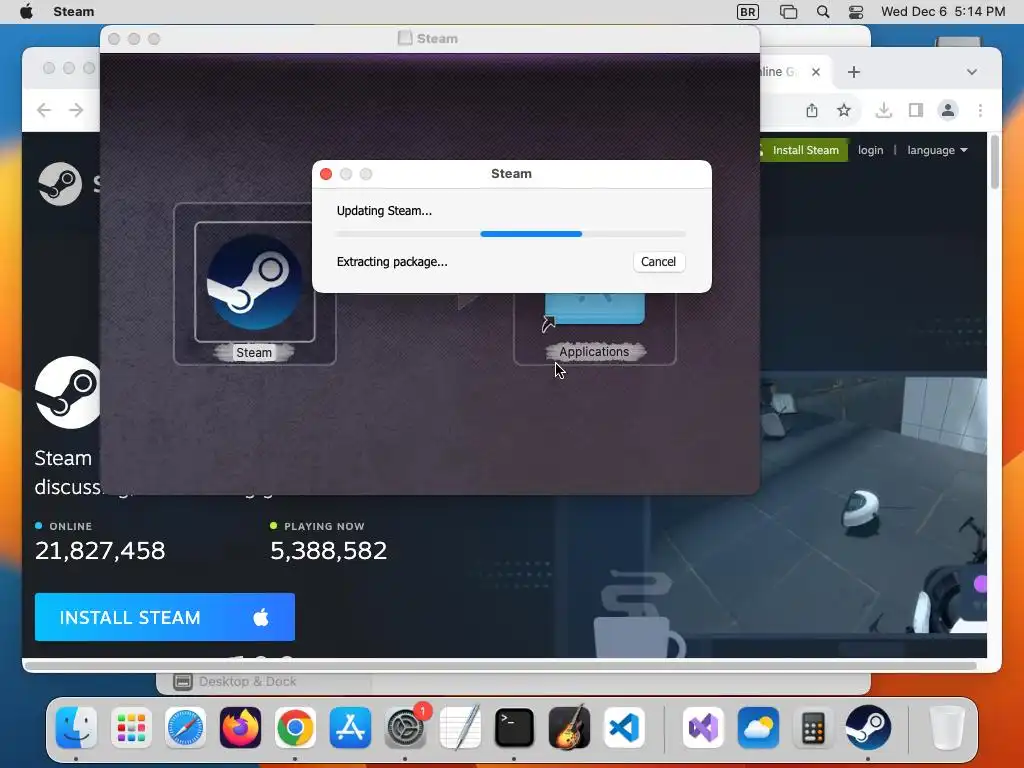Open the login link on Steam site

pyautogui.click(x=870, y=150)
